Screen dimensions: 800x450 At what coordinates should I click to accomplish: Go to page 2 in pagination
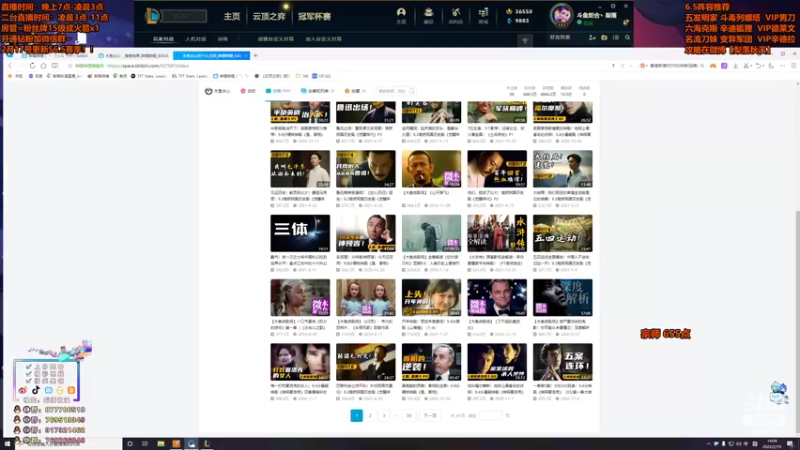[370, 415]
